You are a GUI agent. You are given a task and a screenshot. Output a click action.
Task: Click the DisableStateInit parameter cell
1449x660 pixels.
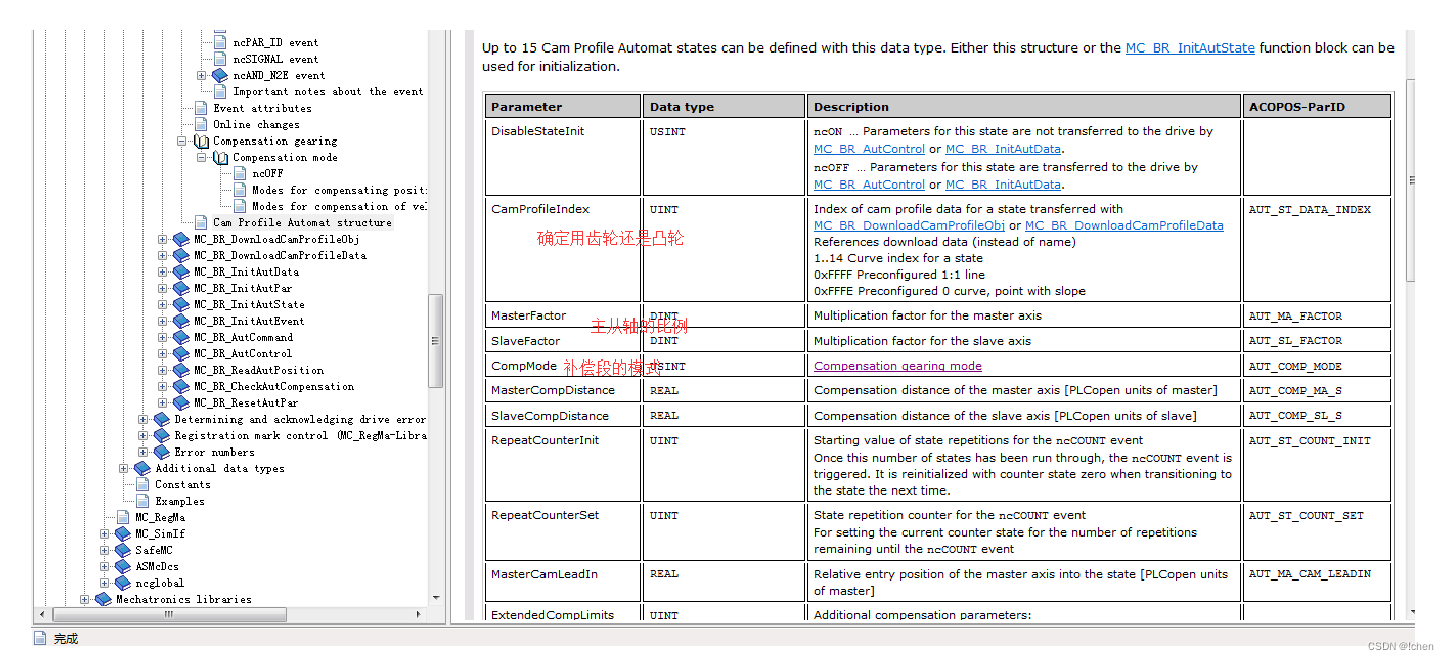click(563, 157)
